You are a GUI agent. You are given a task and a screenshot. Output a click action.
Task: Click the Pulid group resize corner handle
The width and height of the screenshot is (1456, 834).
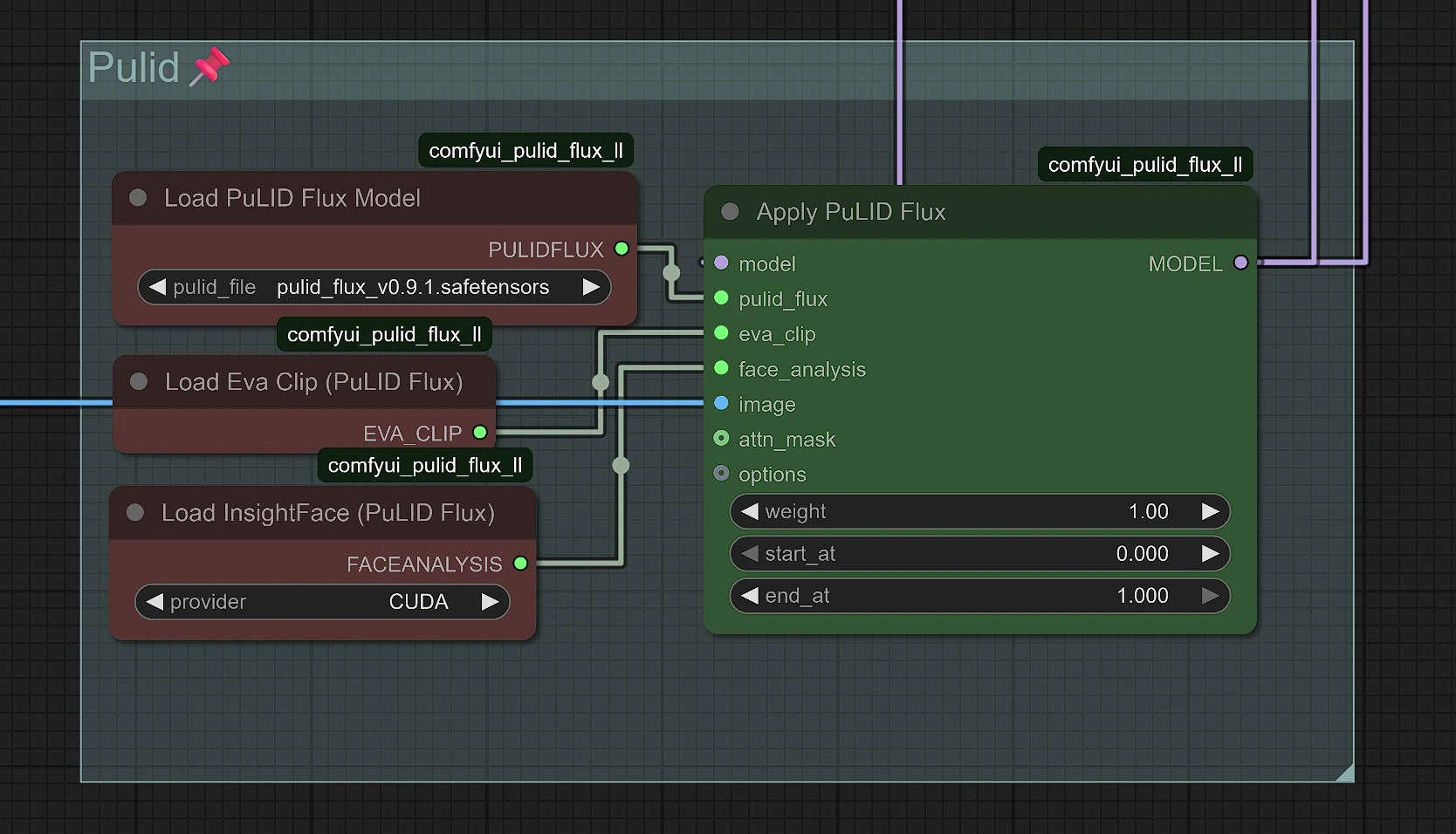click(x=1344, y=772)
